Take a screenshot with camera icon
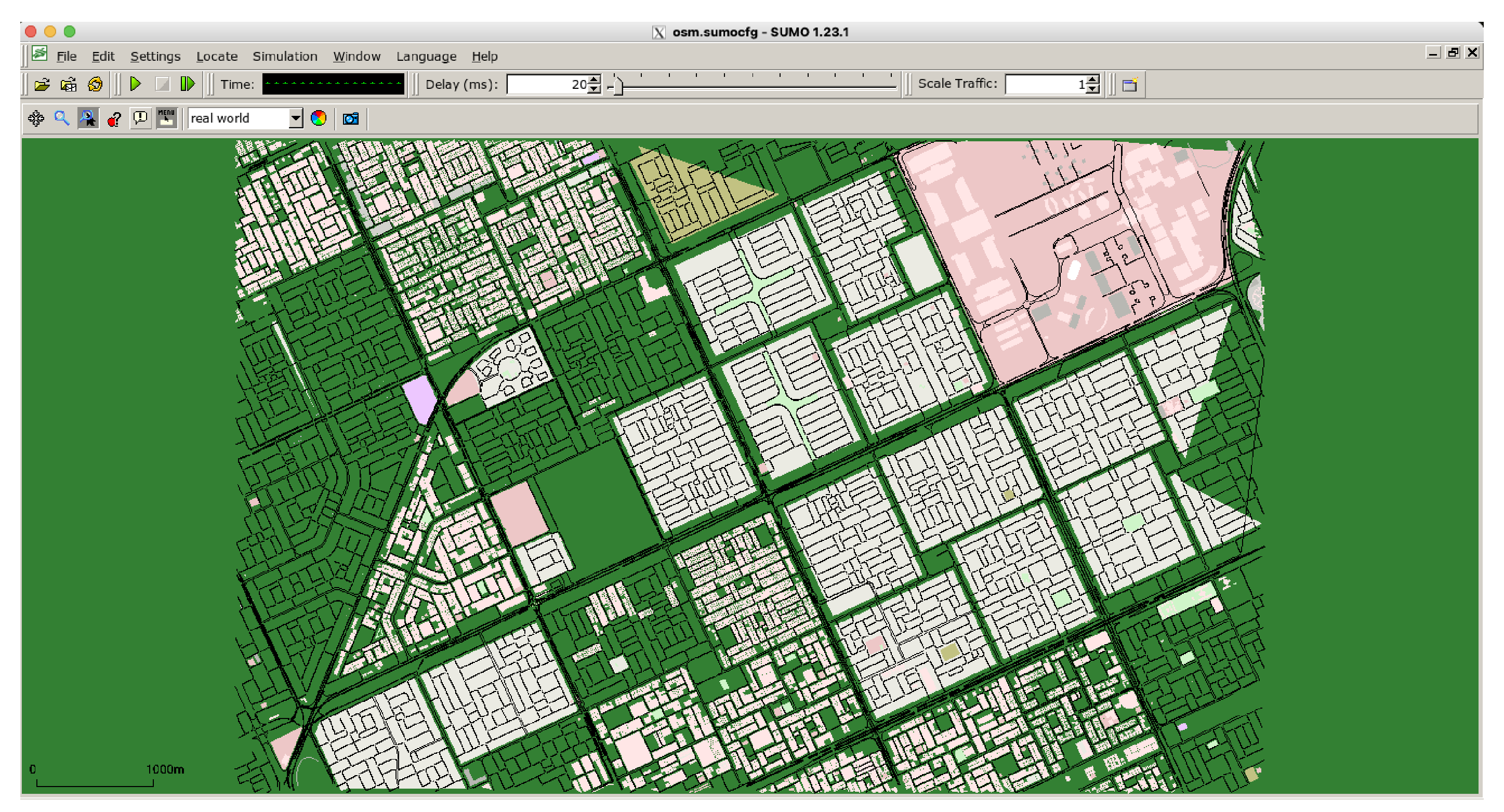Image resolution: width=1504 pixels, height=812 pixels. point(351,119)
